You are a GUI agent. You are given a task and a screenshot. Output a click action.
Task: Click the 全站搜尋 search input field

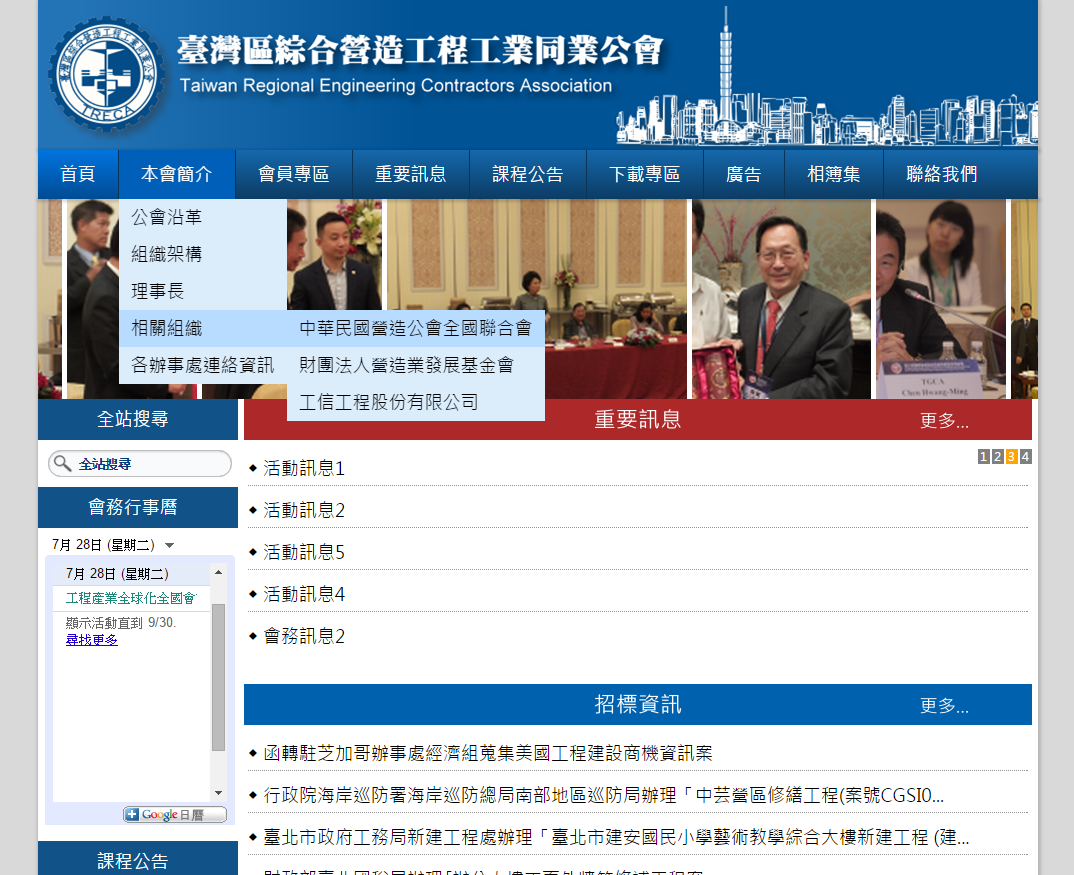click(150, 464)
